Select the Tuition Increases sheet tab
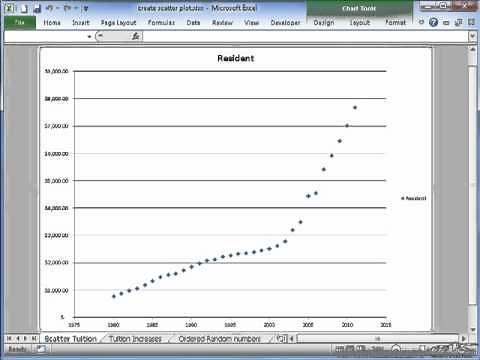Image resolution: width=480 pixels, height=360 pixels. pos(135,339)
